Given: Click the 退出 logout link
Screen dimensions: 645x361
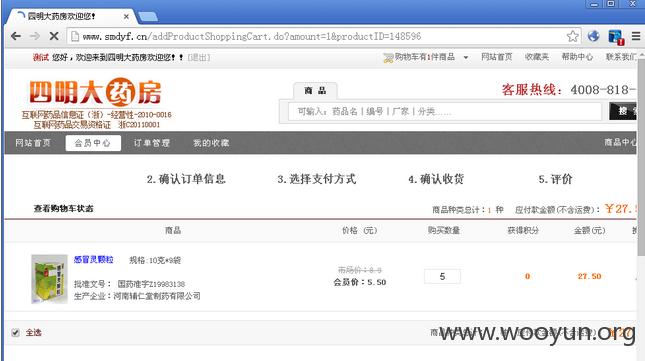Looking at the screenshot, I should coord(199,57).
